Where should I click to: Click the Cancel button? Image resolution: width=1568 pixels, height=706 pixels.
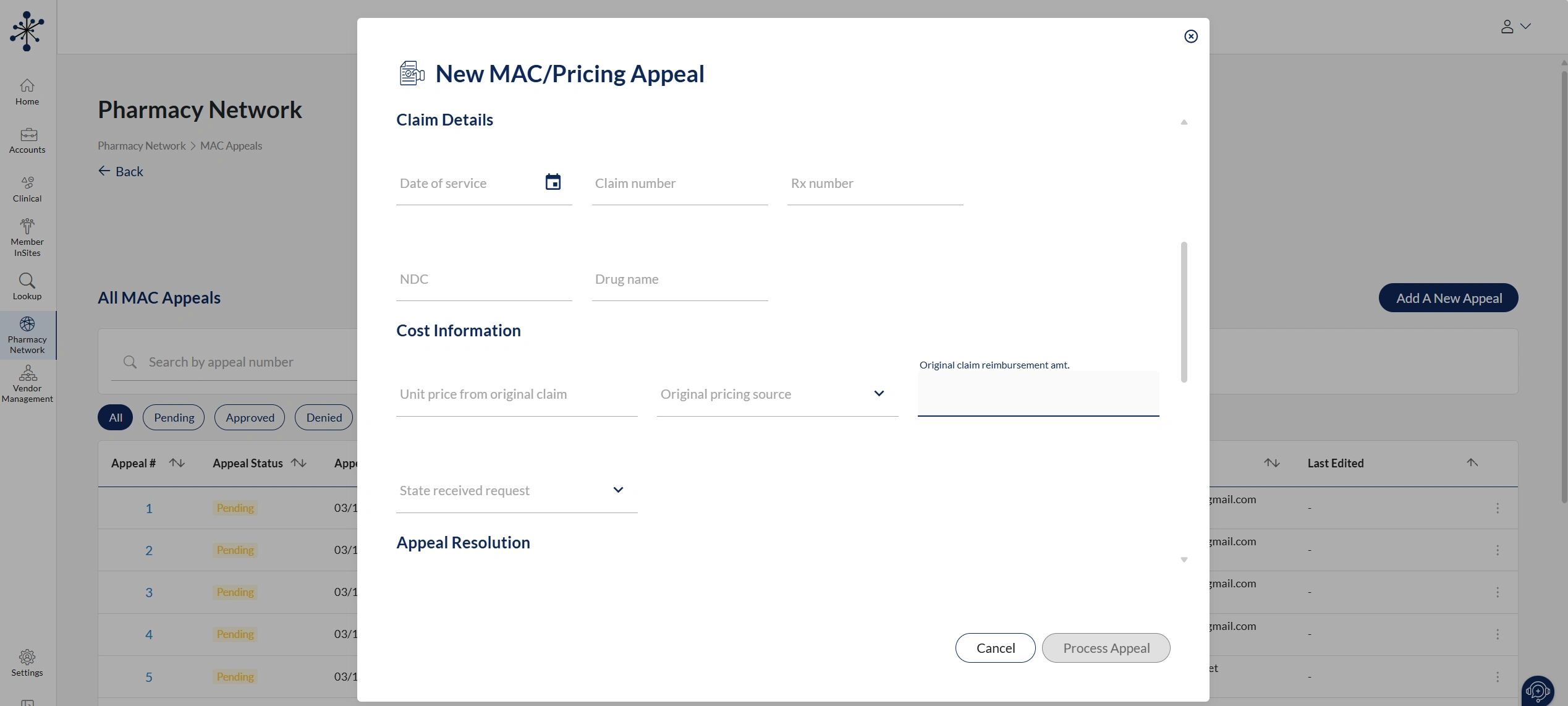(995, 648)
